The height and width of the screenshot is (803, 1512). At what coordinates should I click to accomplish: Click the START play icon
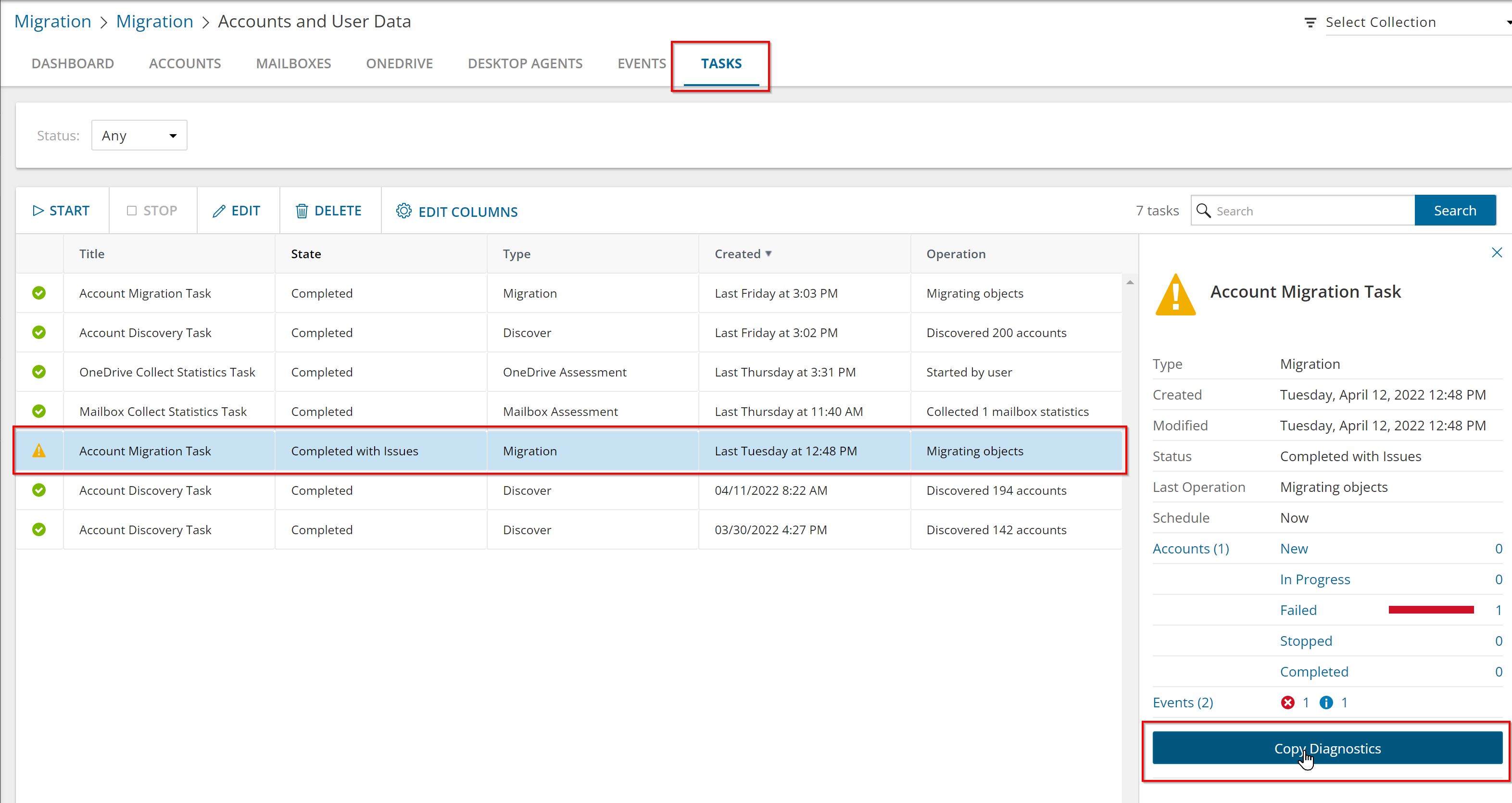click(38, 211)
